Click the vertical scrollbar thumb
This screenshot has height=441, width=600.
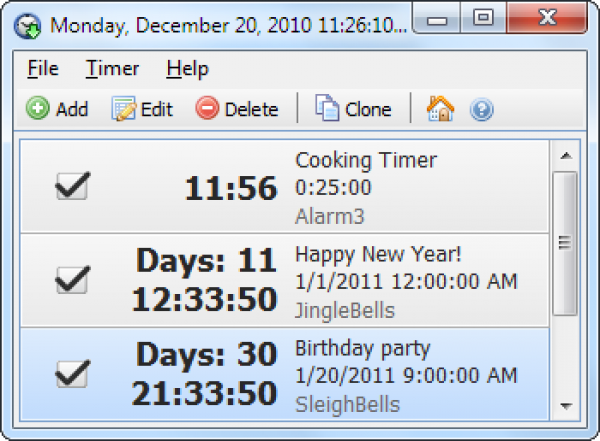[565, 243]
